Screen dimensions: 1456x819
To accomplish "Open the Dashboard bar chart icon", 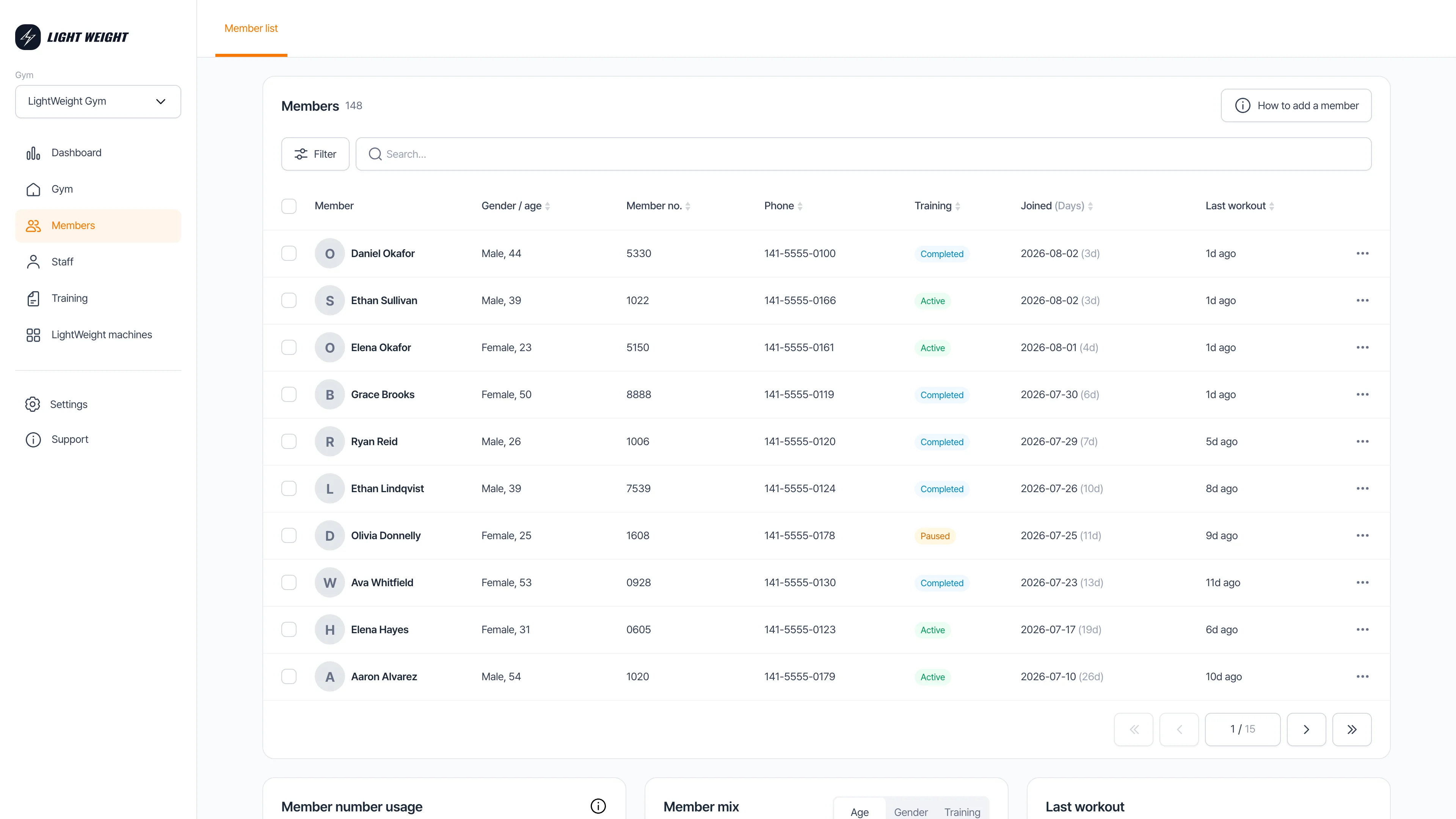I will [x=33, y=153].
